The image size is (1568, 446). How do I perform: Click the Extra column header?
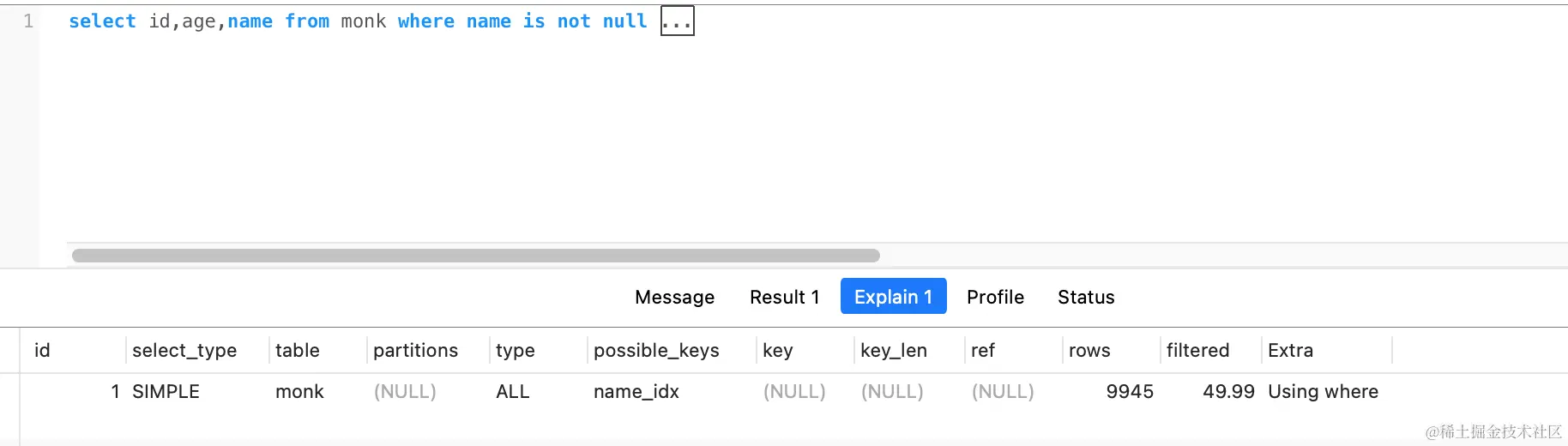point(1290,350)
